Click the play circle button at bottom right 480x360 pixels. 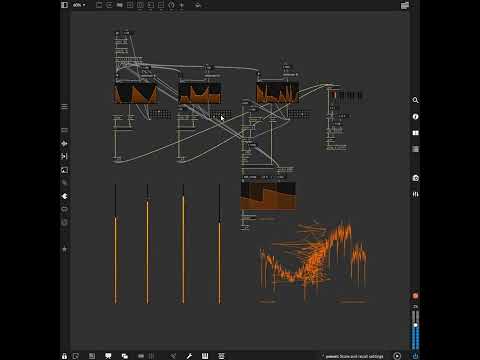tap(397, 356)
